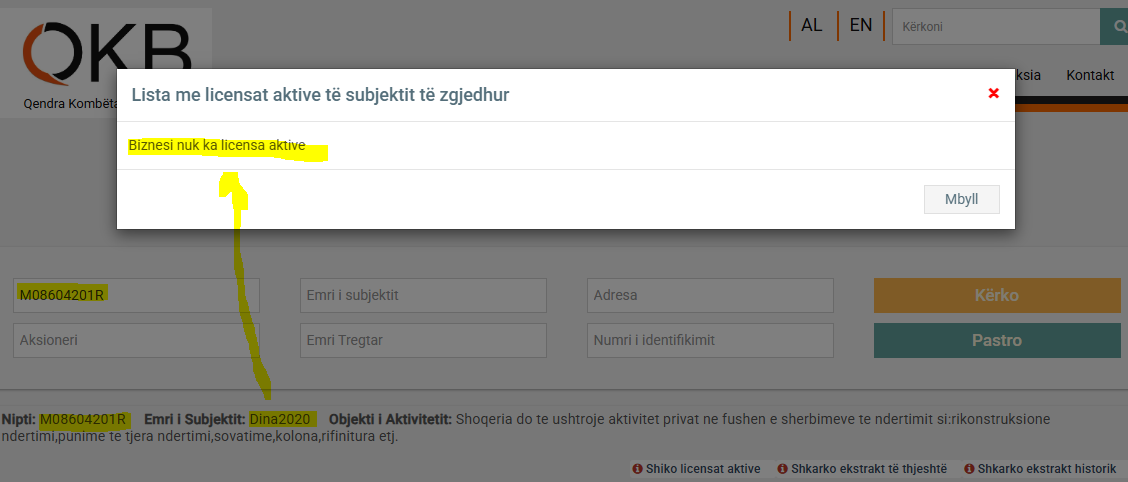Open the Kontakt menu item
This screenshot has height=482, width=1128.
[x=1090, y=75]
